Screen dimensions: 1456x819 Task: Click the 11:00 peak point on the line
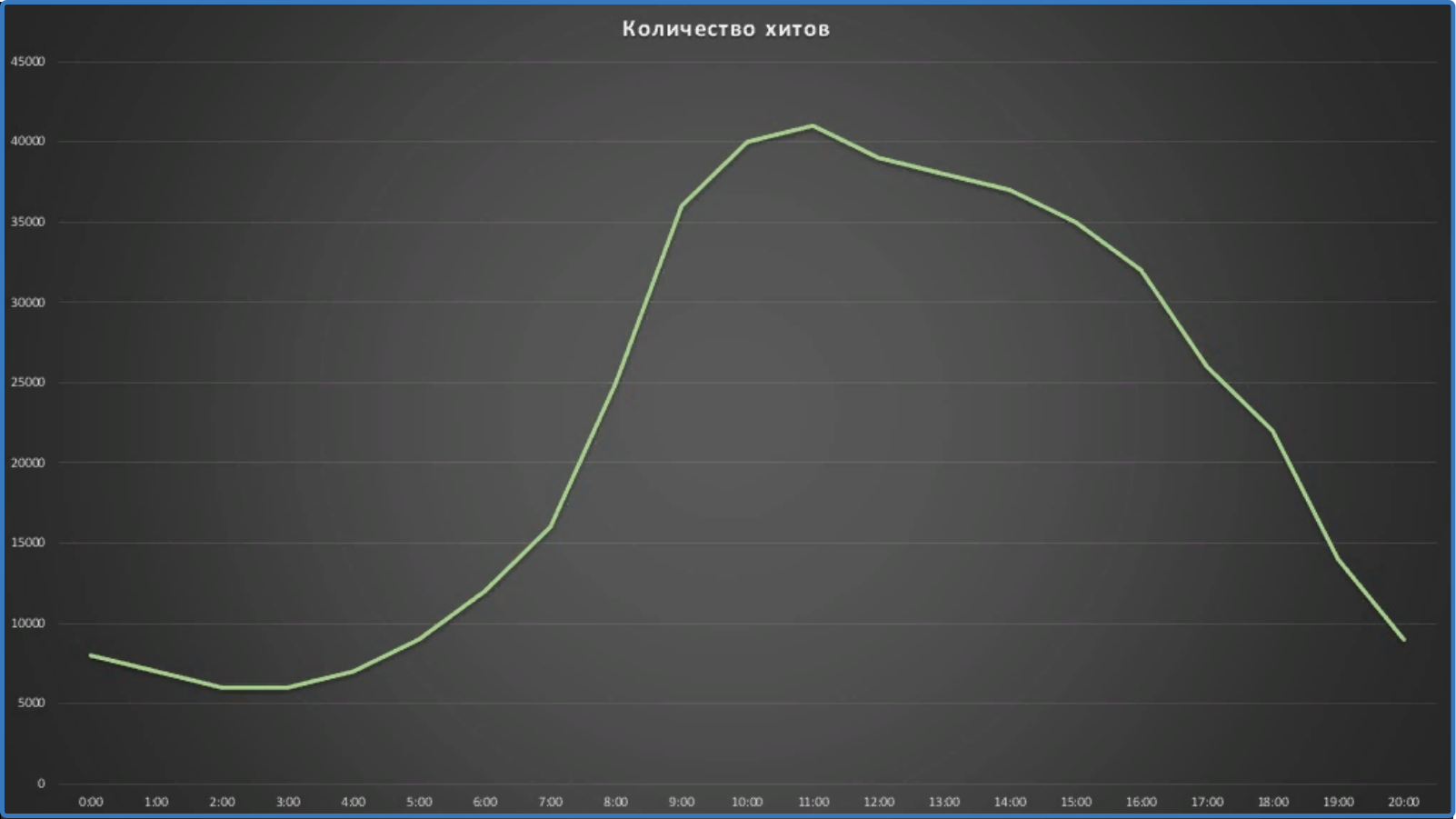click(813, 125)
